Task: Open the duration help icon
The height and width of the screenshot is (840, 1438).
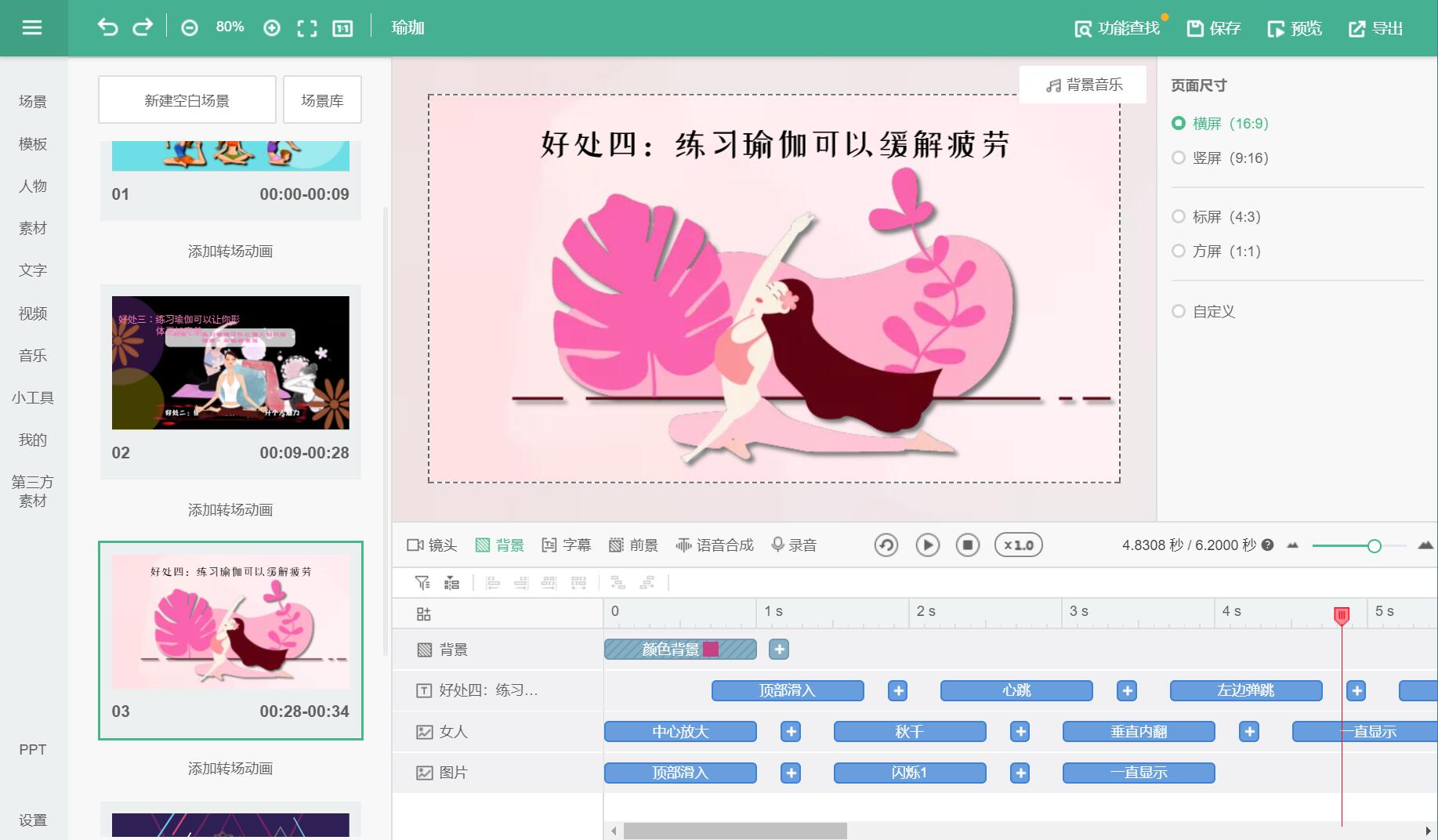Action: (x=1267, y=545)
